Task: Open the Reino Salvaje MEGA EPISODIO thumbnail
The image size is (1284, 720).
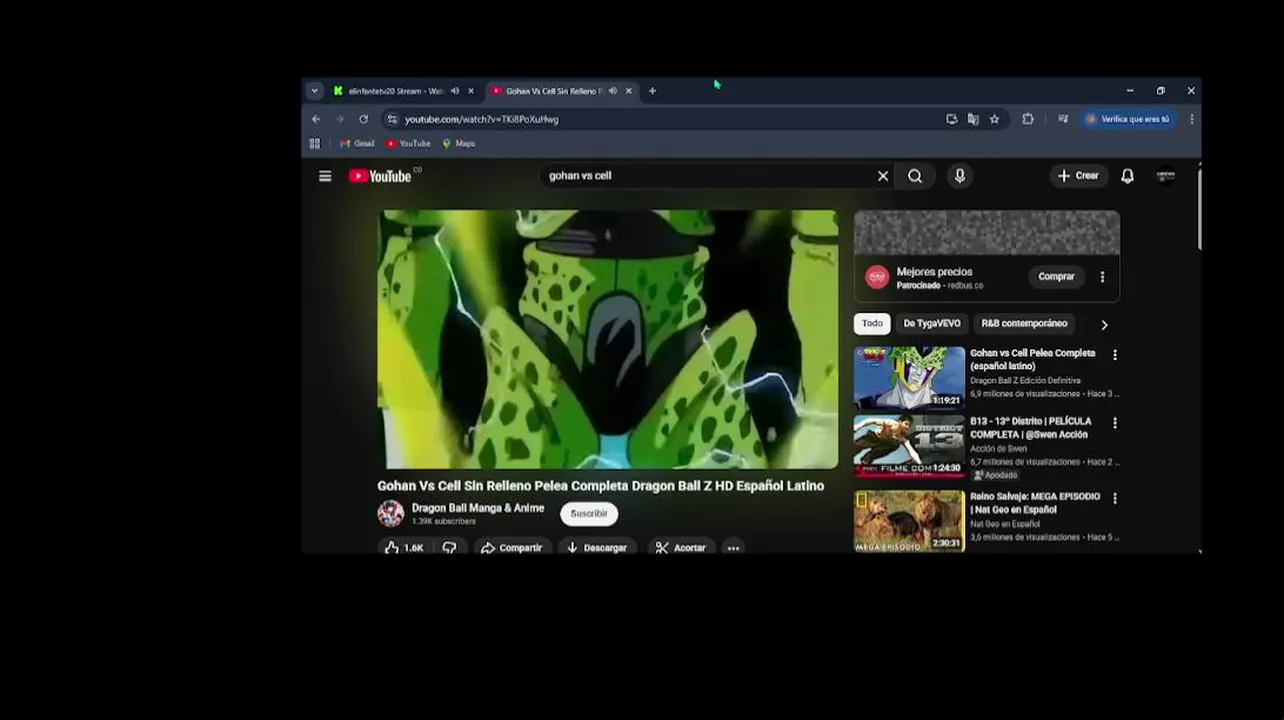Action: pos(909,521)
